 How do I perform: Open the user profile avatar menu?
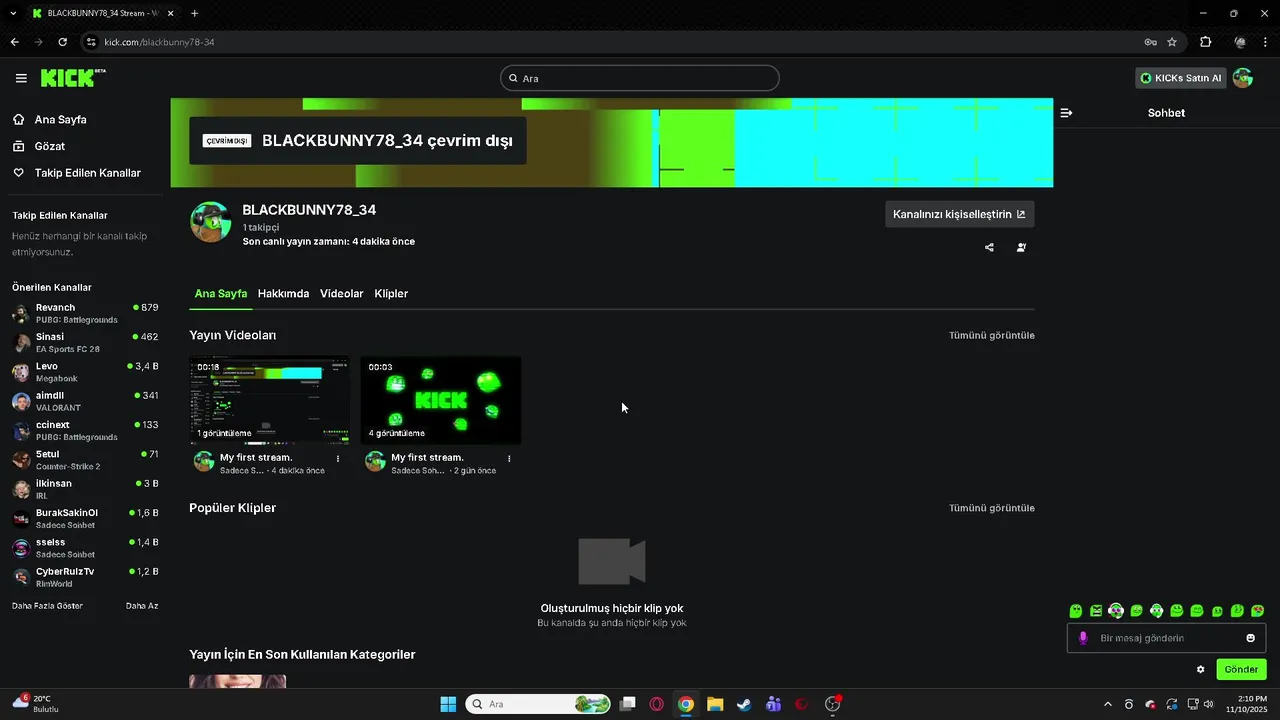[1243, 78]
